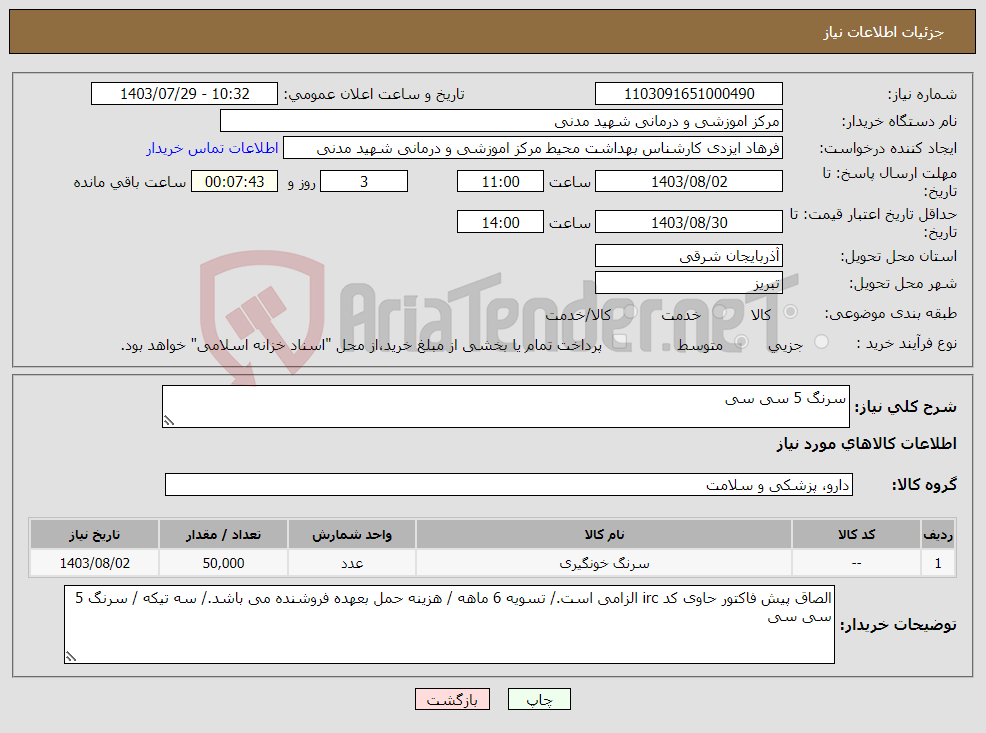Click the resize handle of the description box
986x733 pixels.
click(169, 421)
